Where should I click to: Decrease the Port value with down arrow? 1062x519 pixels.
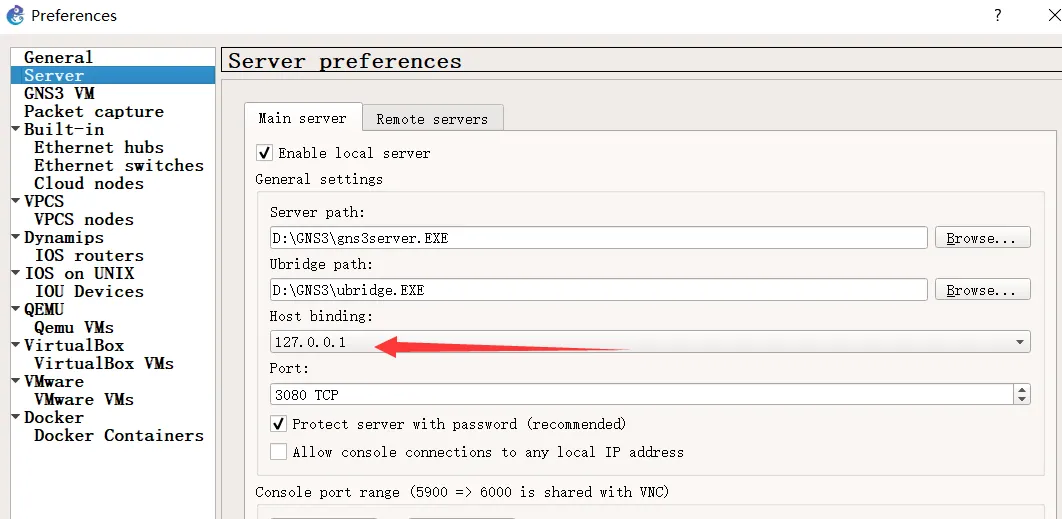(1022, 399)
